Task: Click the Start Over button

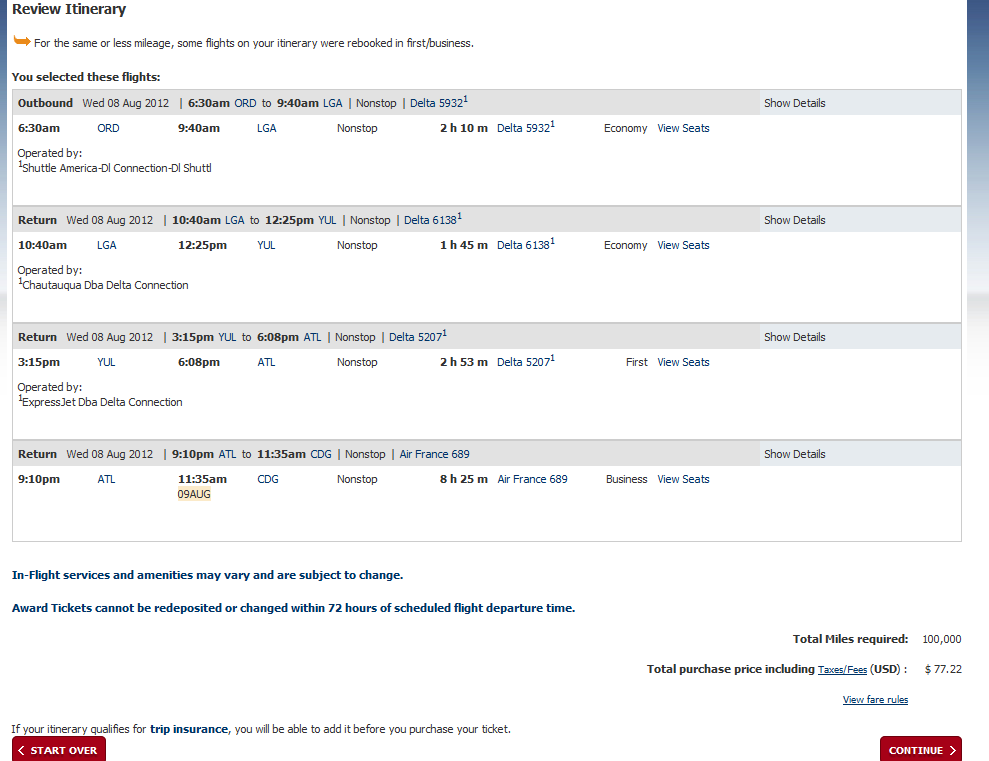Action: [59, 750]
